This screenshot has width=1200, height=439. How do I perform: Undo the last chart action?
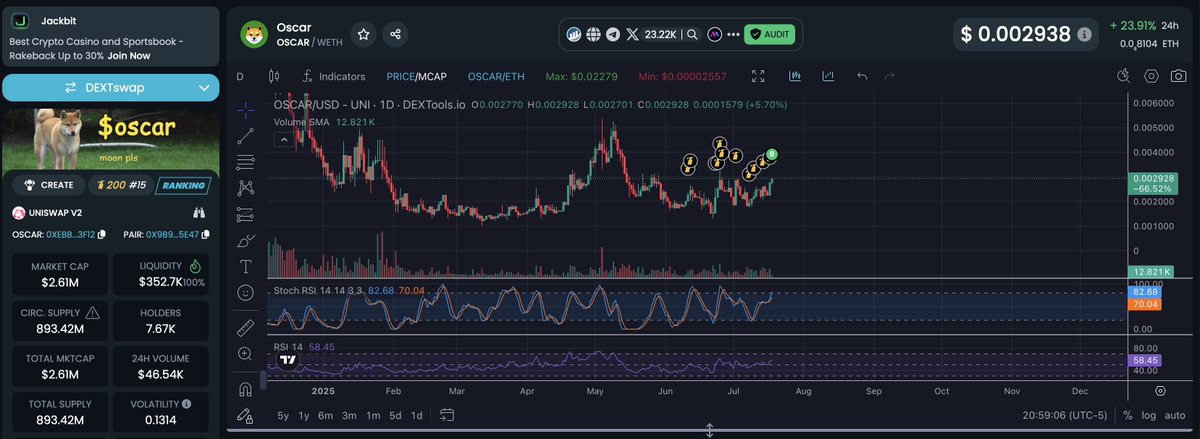point(862,76)
